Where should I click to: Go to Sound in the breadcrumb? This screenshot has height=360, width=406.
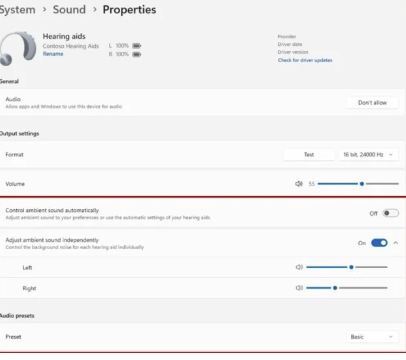[69, 9]
